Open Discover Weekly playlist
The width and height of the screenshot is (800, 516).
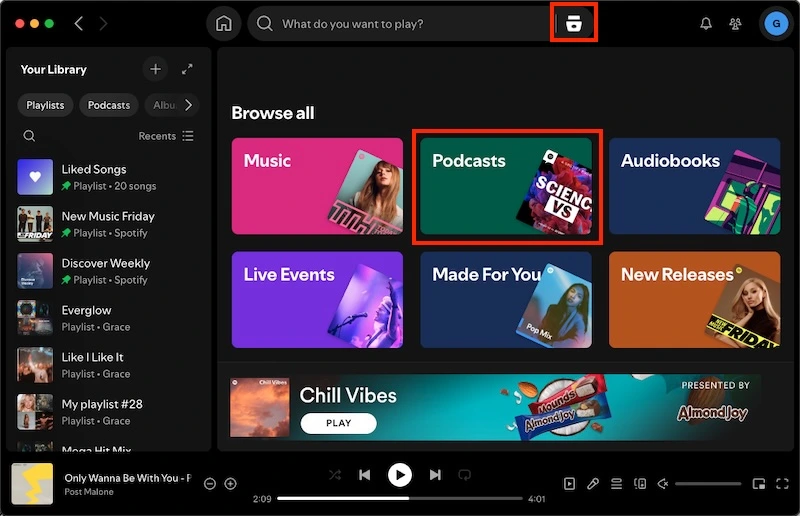(107, 271)
